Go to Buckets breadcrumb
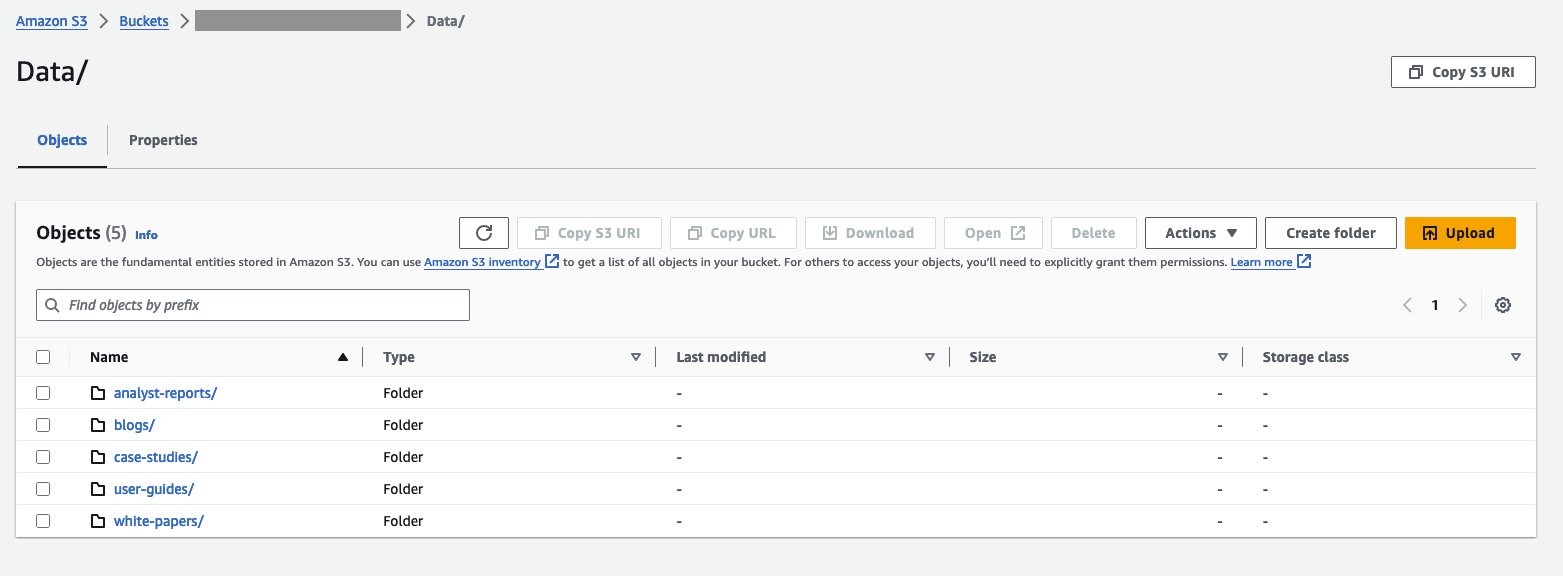The height and width of the screenshot is (576, 1563). pyautogui.click(x=144, y=21)
